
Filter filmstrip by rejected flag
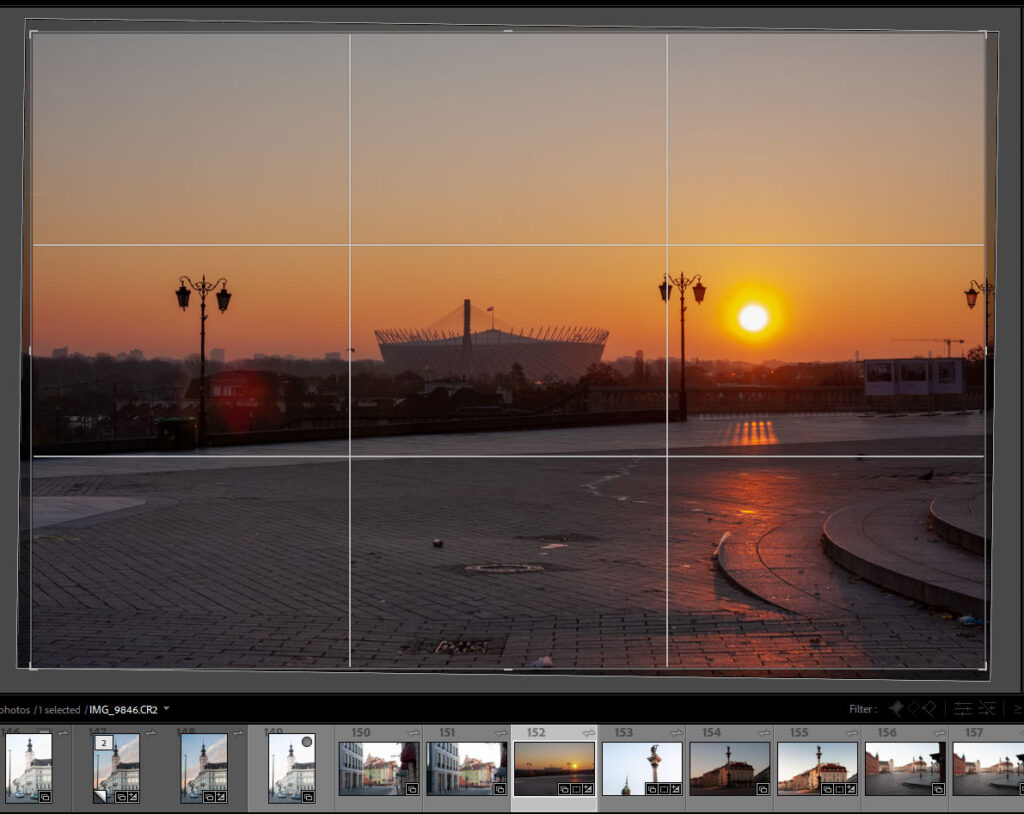(930, 708)
